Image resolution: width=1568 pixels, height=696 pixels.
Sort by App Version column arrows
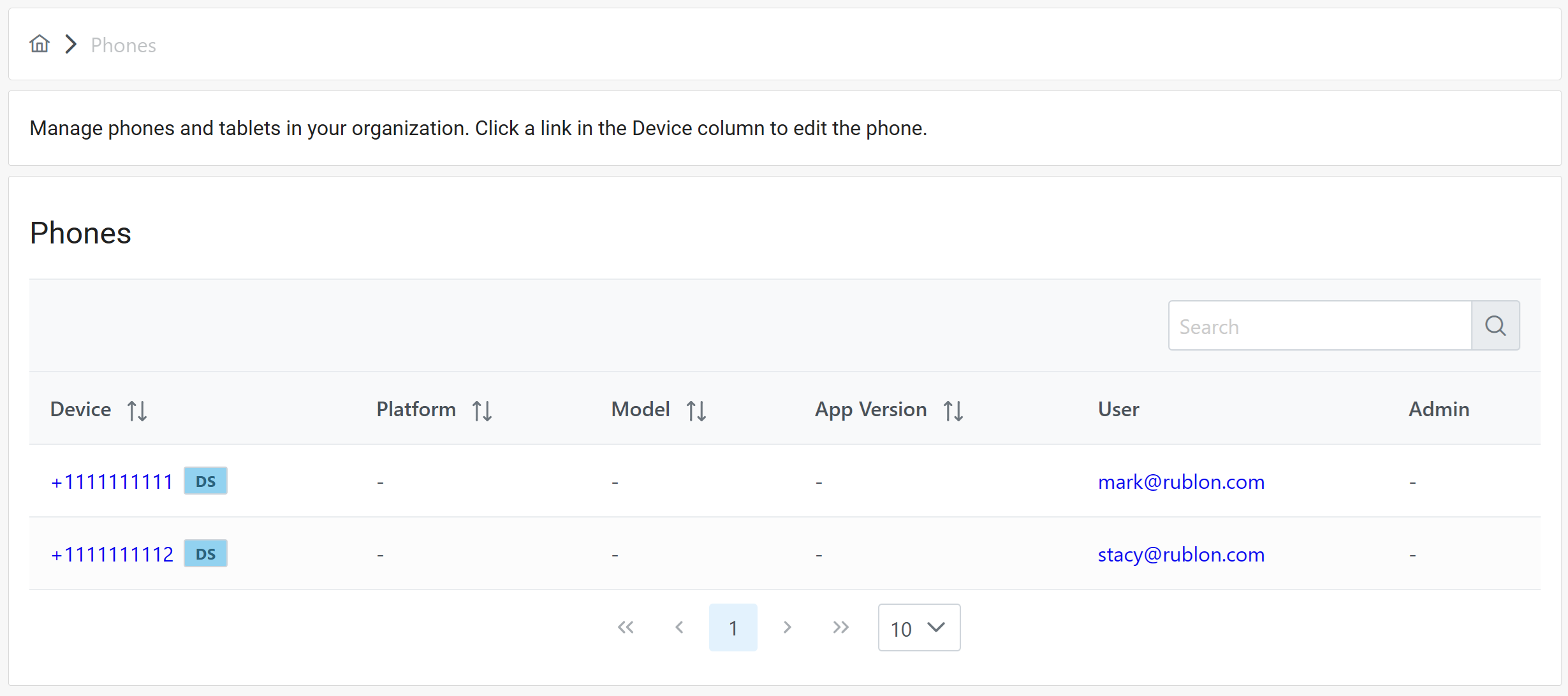(x=953, y=410)
